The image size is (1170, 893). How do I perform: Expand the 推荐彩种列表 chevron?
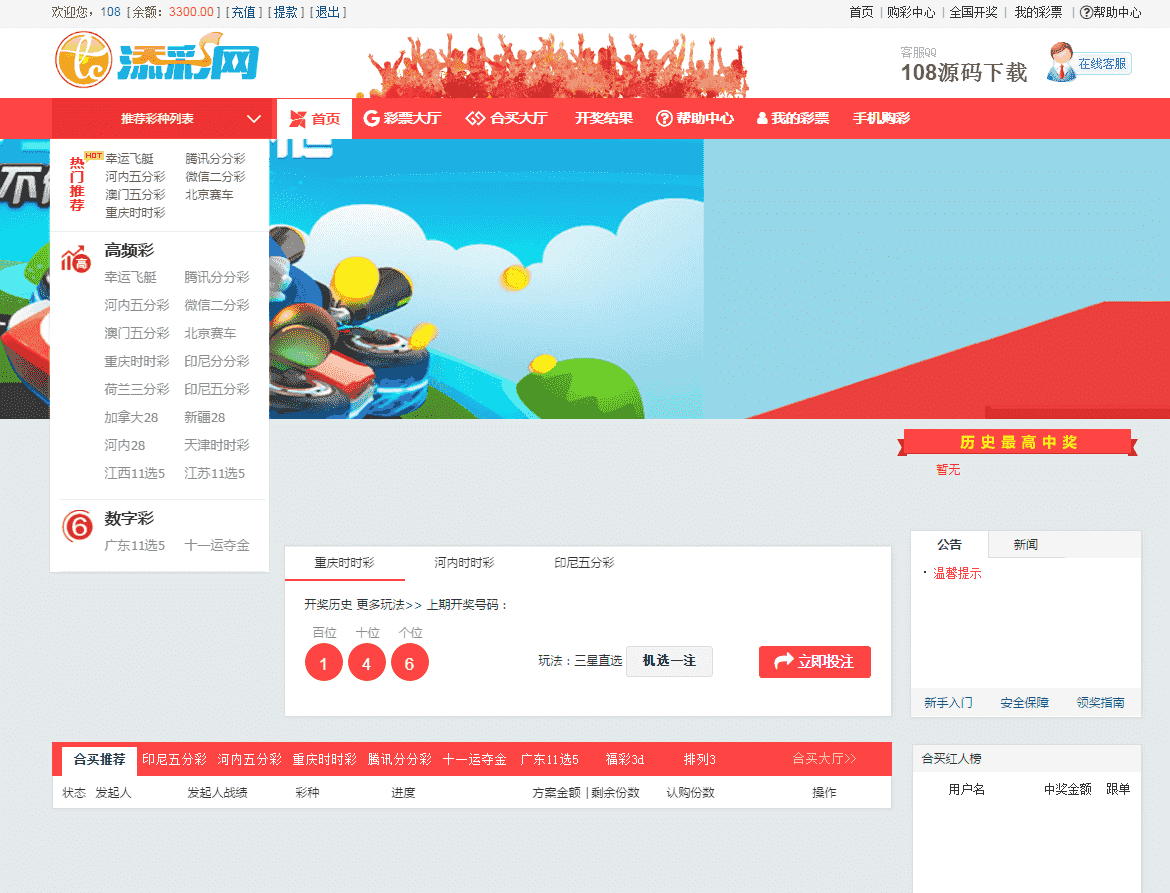[x=253, y=118]
